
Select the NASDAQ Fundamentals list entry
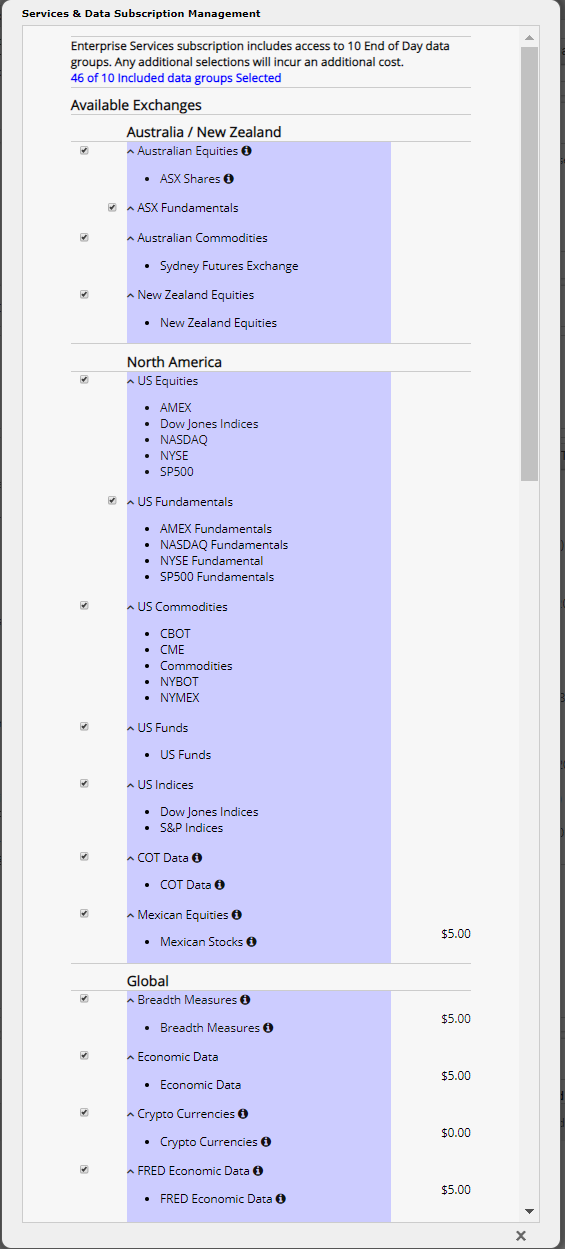[224, 545]
